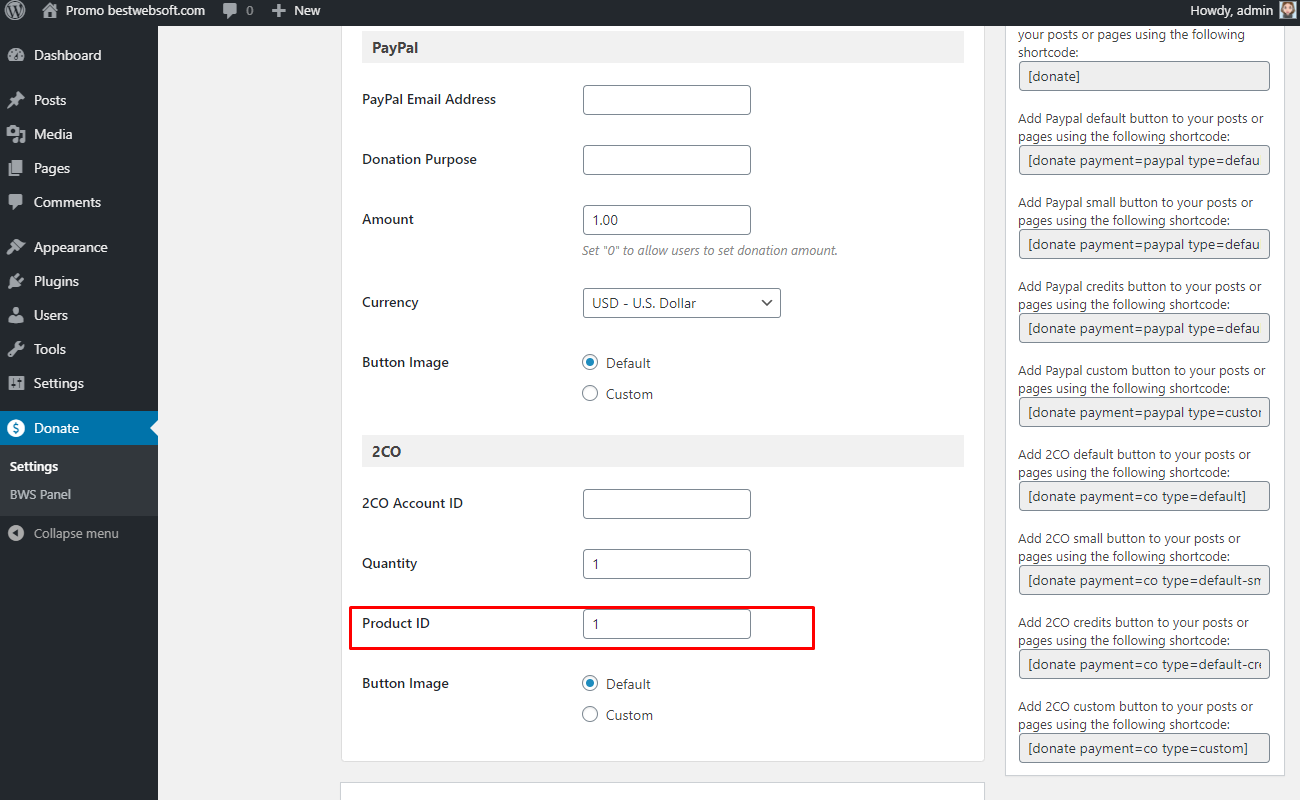Click the Amount field showing 1.00

click(x=666, y=220)
